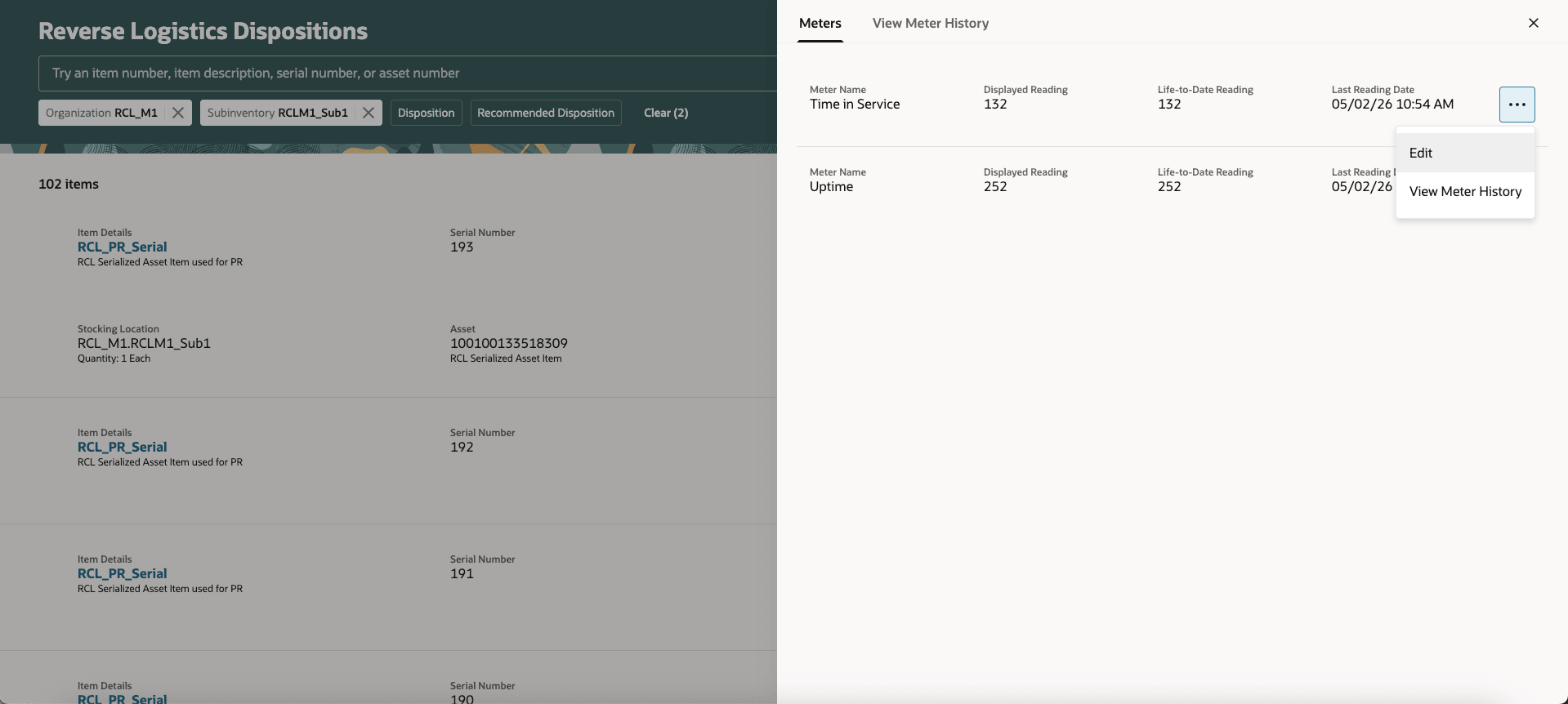
Task: Open the Disposition filter
Action: click(427, 113)
